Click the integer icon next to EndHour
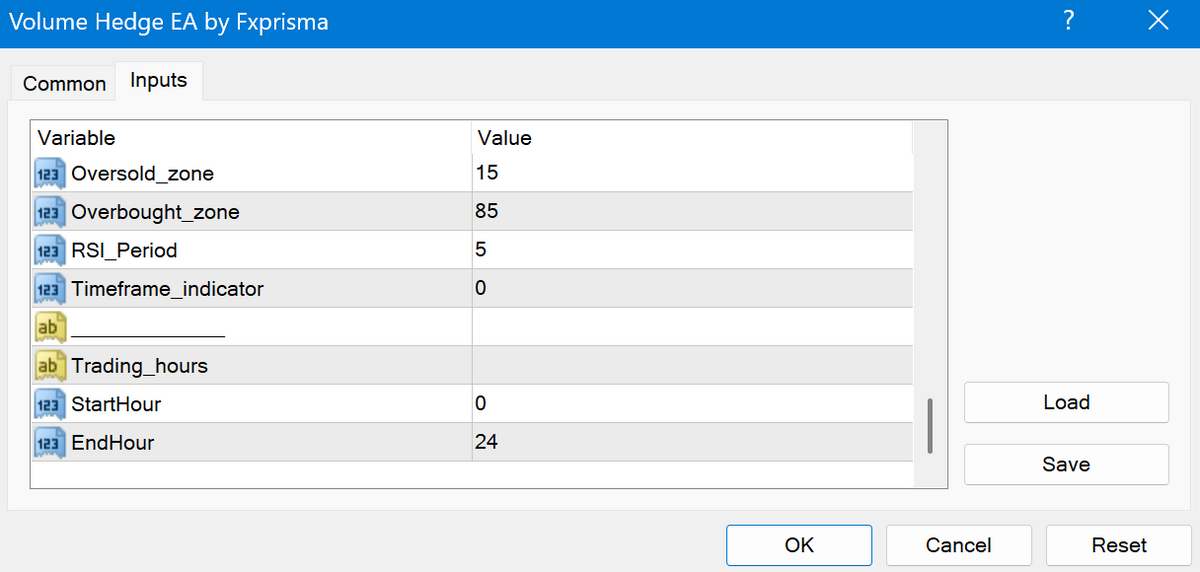The width and height of the screenshot is (1200, 572). tap(50, 442)
